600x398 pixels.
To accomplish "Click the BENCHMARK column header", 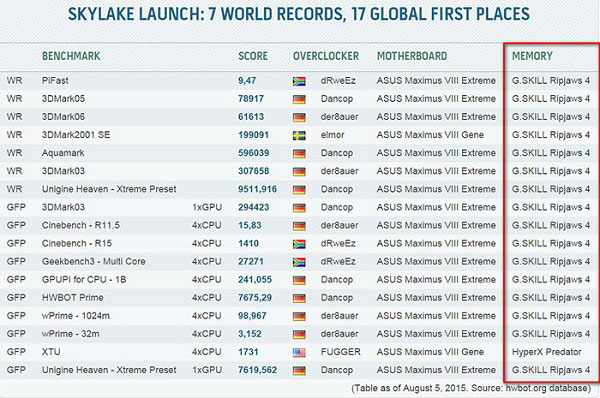I will (x=71, y=56).
